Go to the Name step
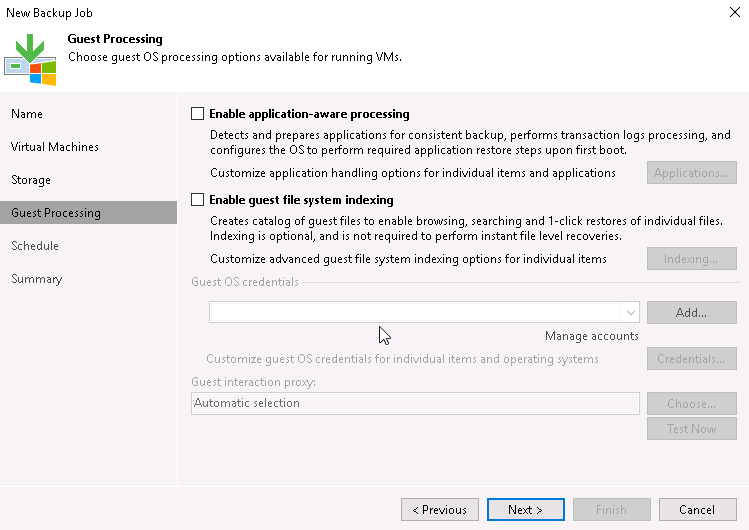The image size is (749, 530). tap(27, 114)
